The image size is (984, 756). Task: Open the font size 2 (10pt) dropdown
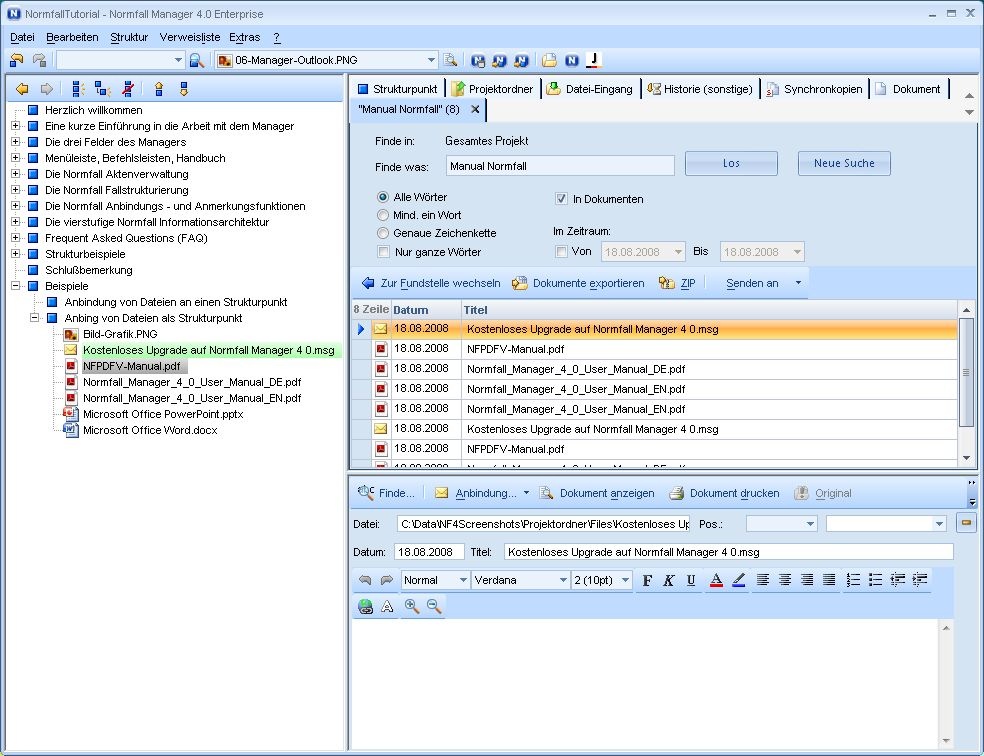click(x=625, y=580)
